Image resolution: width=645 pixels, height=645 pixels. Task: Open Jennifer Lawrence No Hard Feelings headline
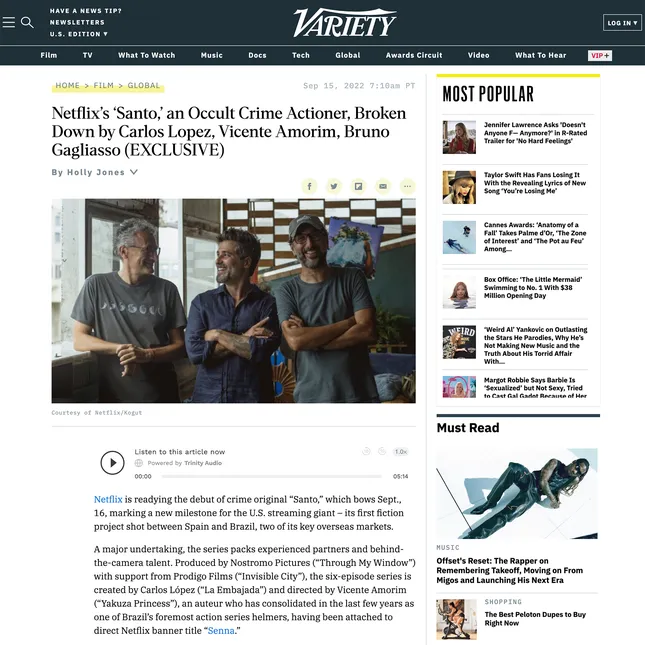(535, 133)
